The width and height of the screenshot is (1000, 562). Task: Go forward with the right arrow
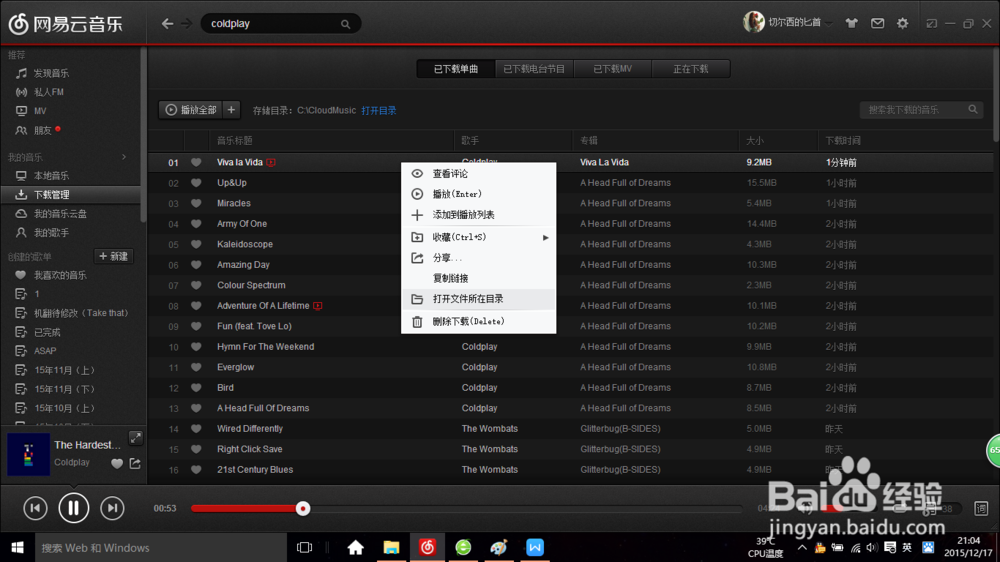186,24
